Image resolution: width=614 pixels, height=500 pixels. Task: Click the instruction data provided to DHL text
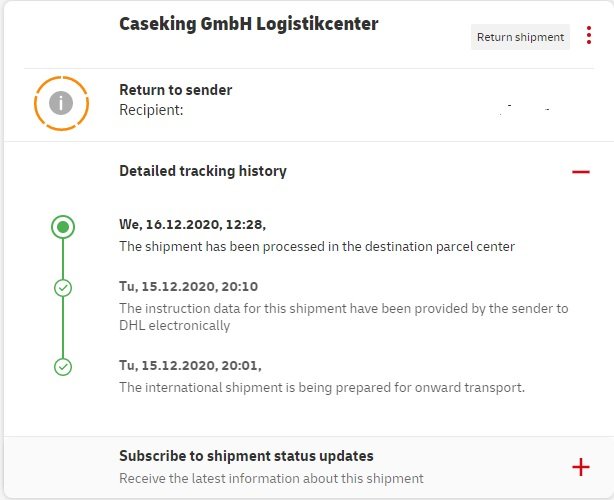343,317
